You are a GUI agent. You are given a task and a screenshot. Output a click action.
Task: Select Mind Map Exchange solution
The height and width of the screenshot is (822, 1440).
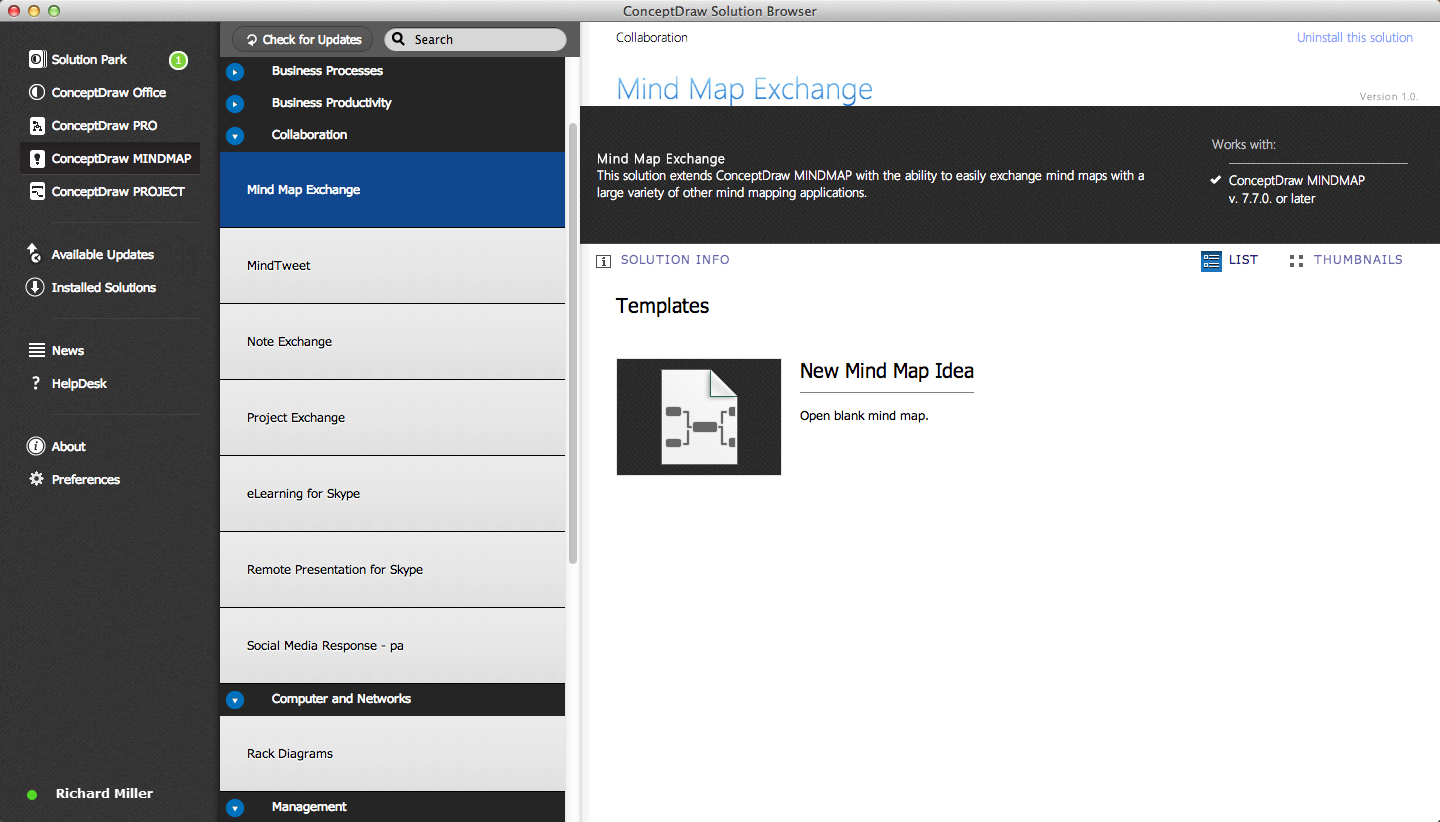point(392,190)
